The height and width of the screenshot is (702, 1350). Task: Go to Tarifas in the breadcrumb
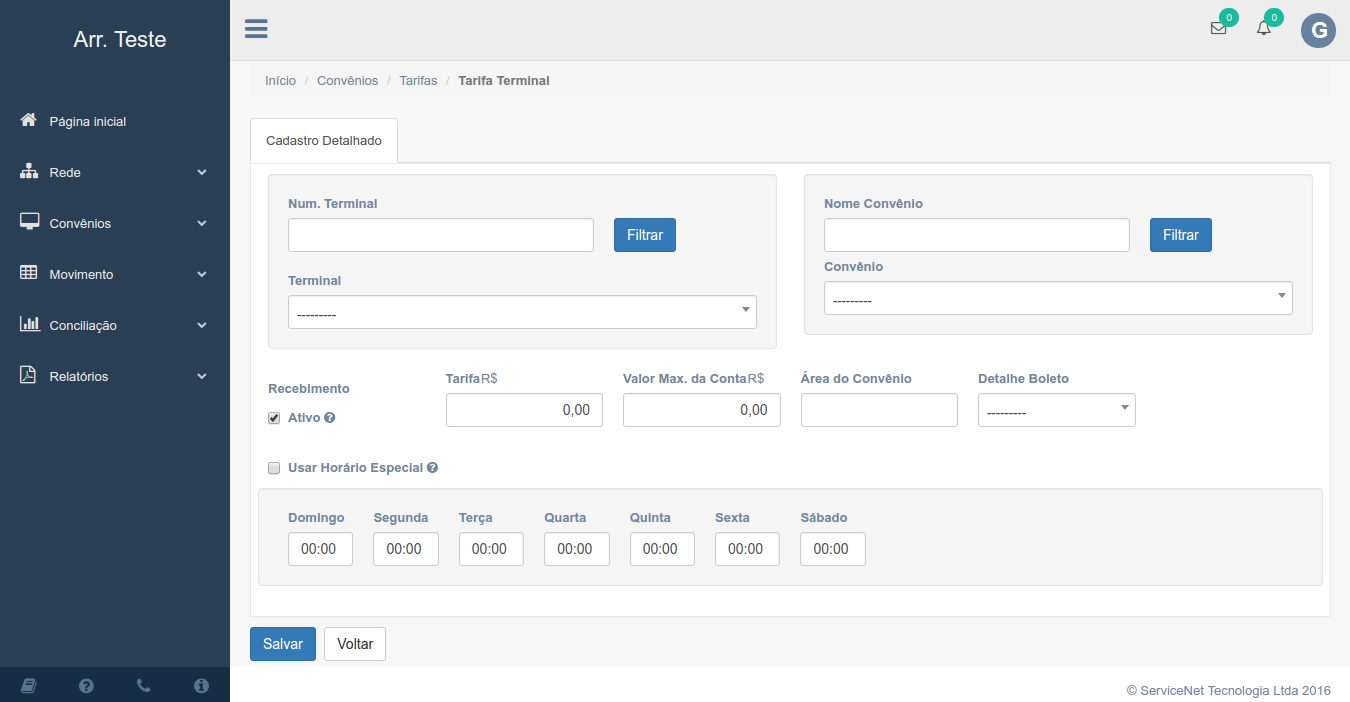[x=418, y=80]
